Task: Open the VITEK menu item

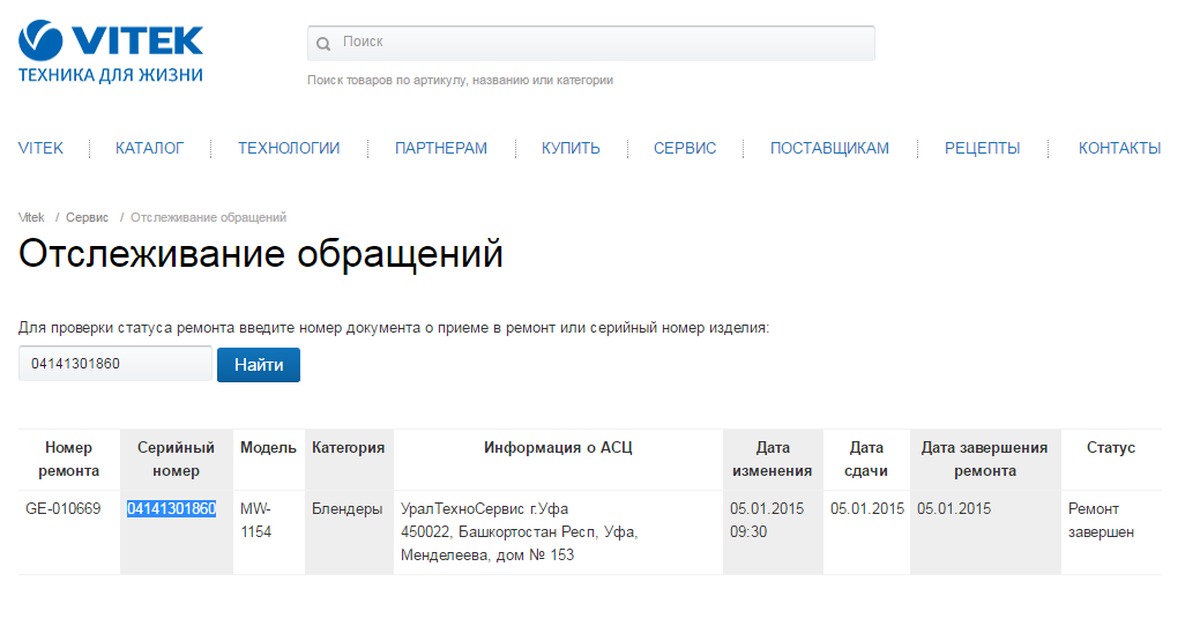Action: point(41,148)
